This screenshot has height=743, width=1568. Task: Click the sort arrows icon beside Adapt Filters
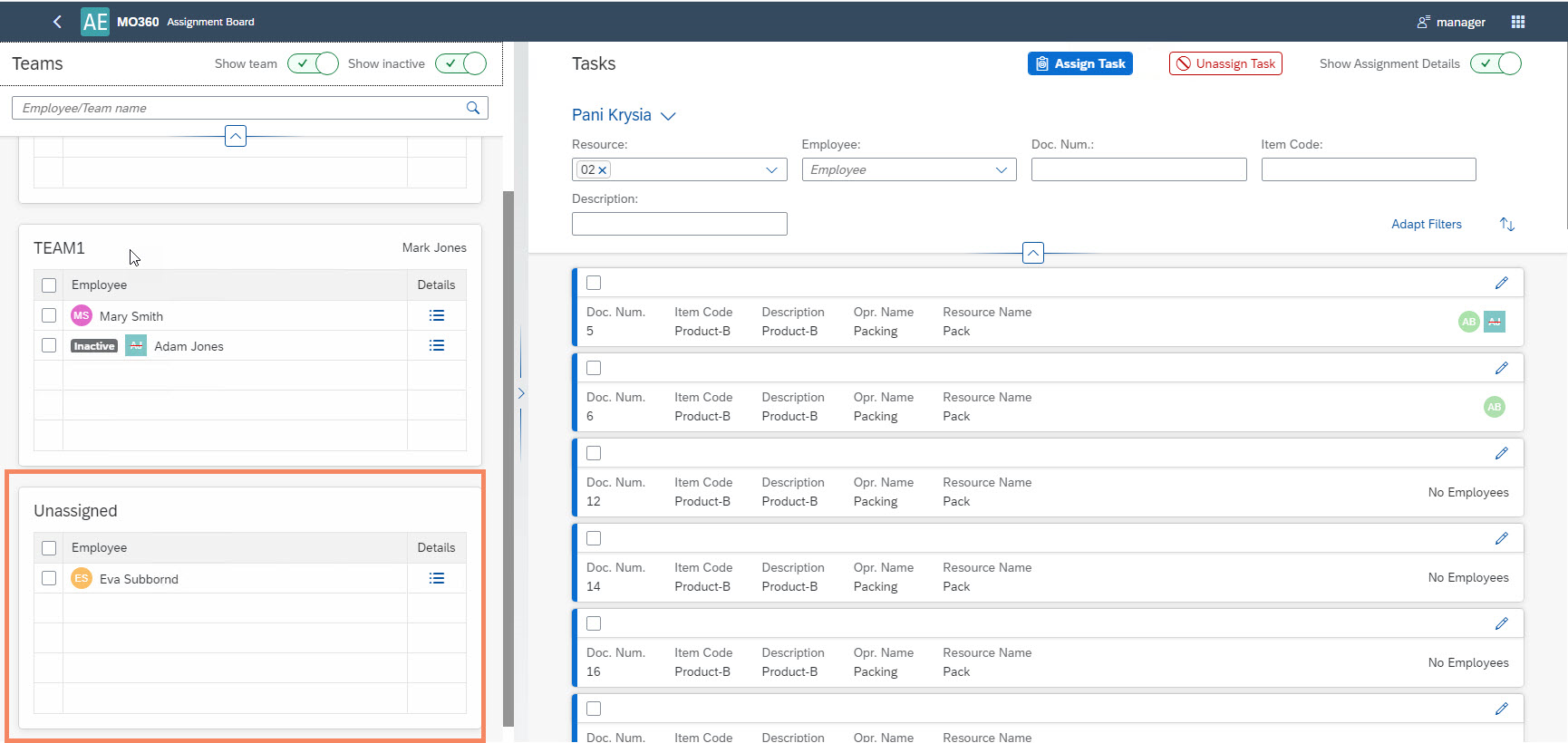click(1506, 224)
